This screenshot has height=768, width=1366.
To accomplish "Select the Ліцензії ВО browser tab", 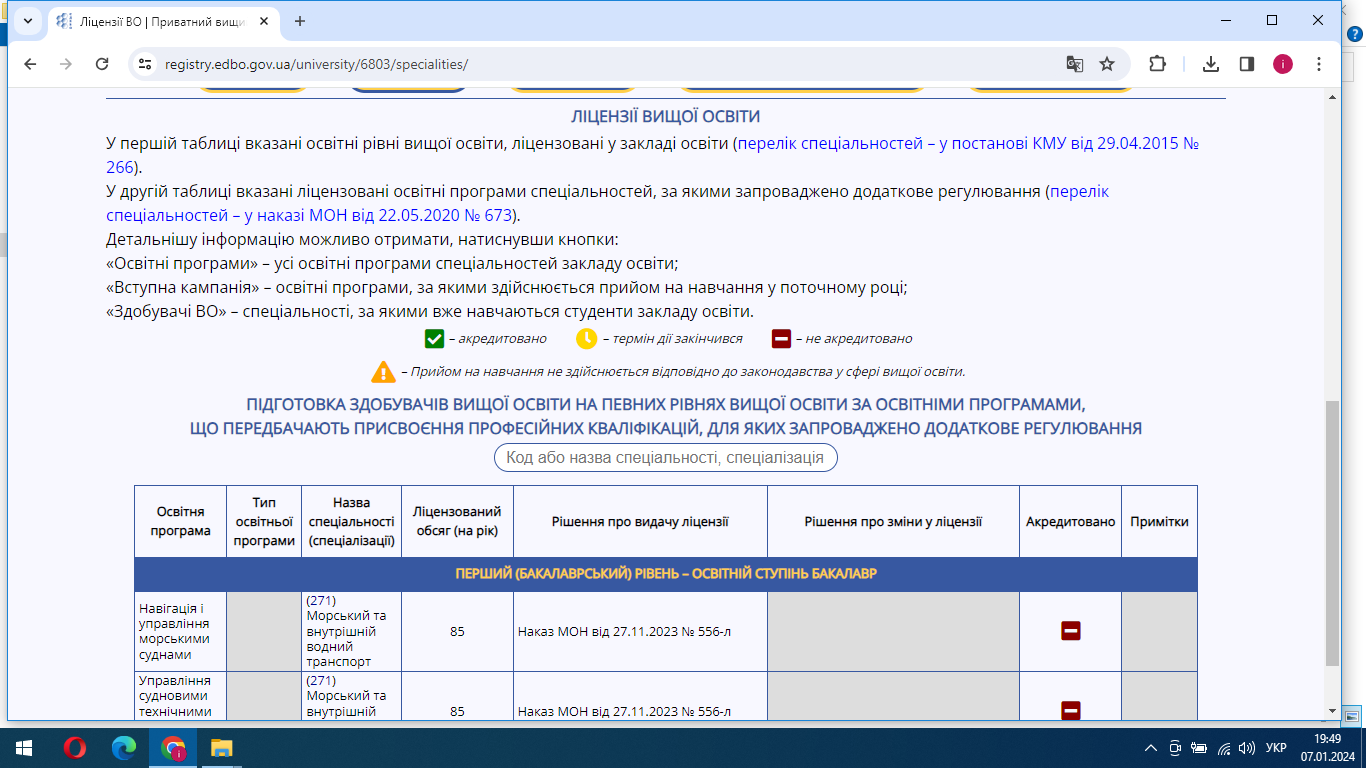I will 162,21.
